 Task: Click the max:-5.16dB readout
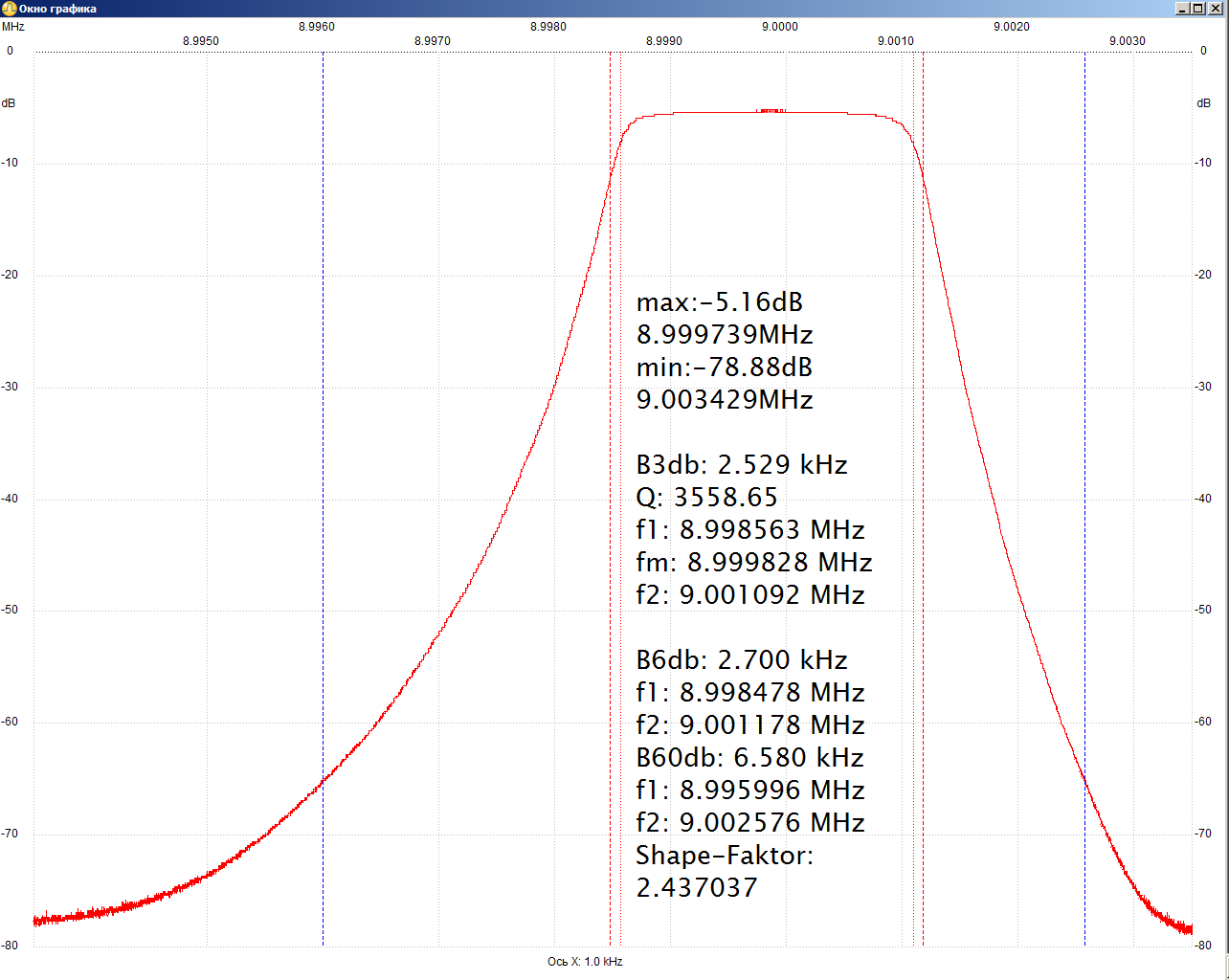click(720, 302)
